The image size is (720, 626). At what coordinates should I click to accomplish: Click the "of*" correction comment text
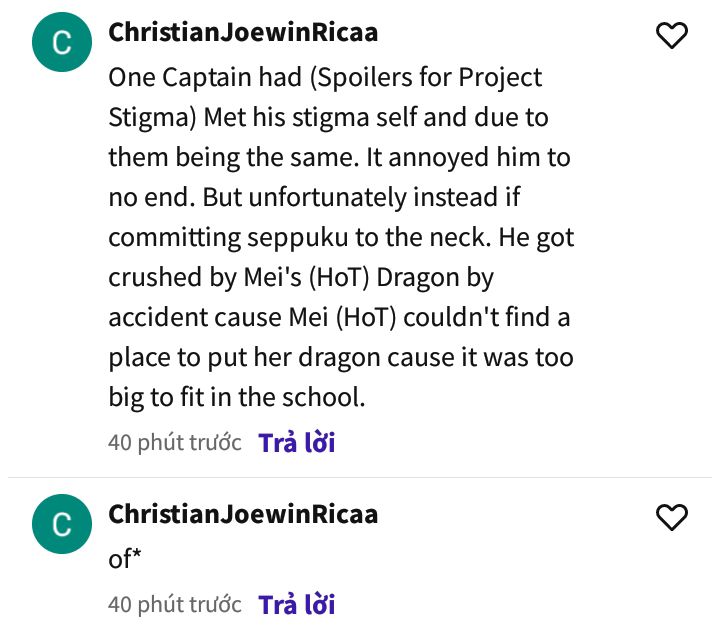(x=124, y=559)
